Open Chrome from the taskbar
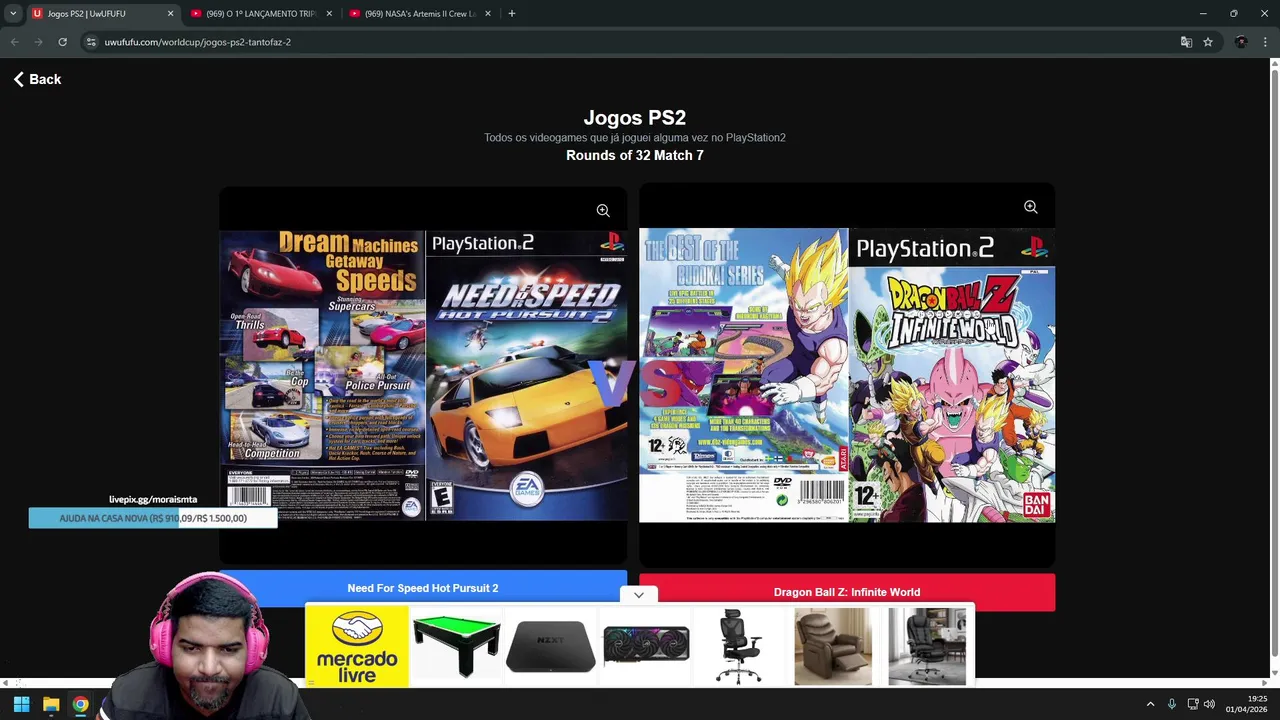Image resolution: width=1280 pixels, height=720 pixels. point(80,704)
